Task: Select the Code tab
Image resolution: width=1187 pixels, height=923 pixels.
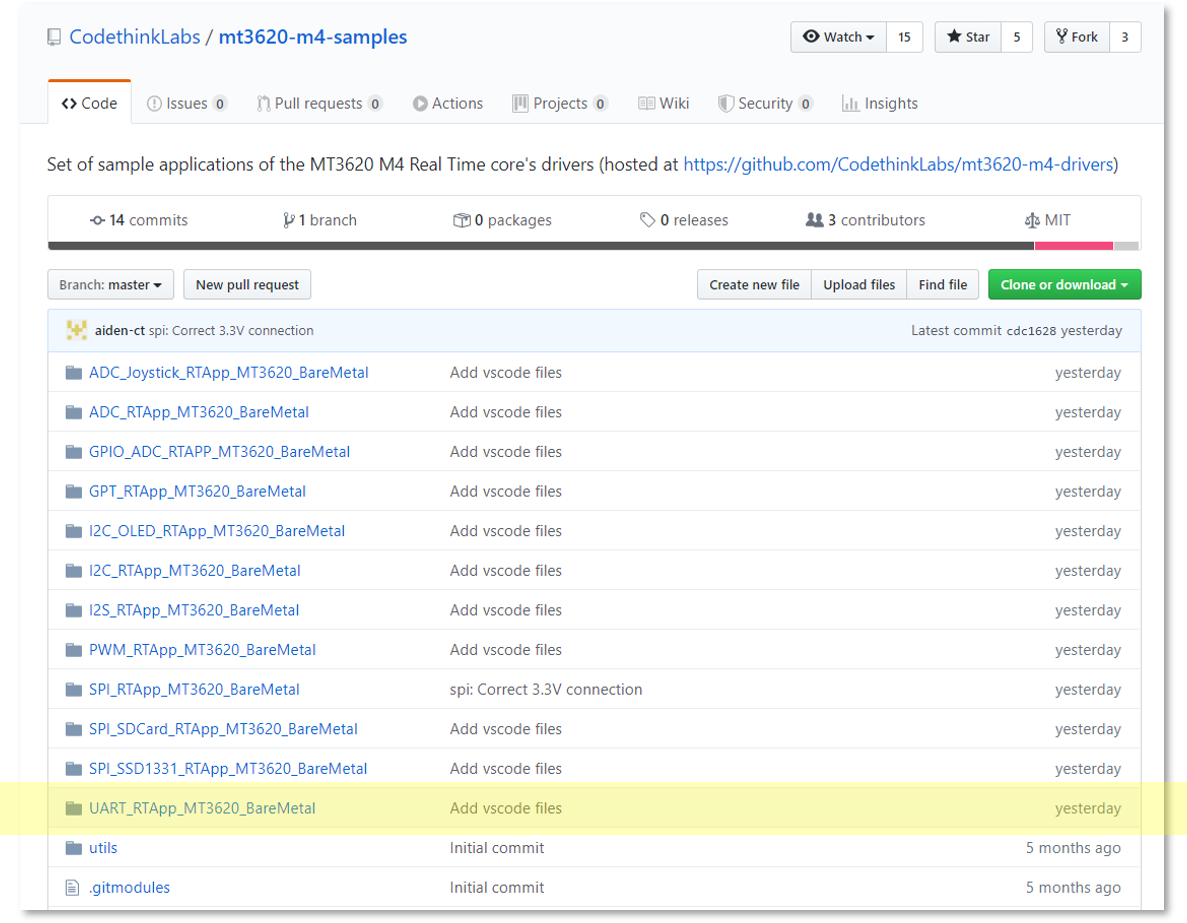Action: [89, 103]
